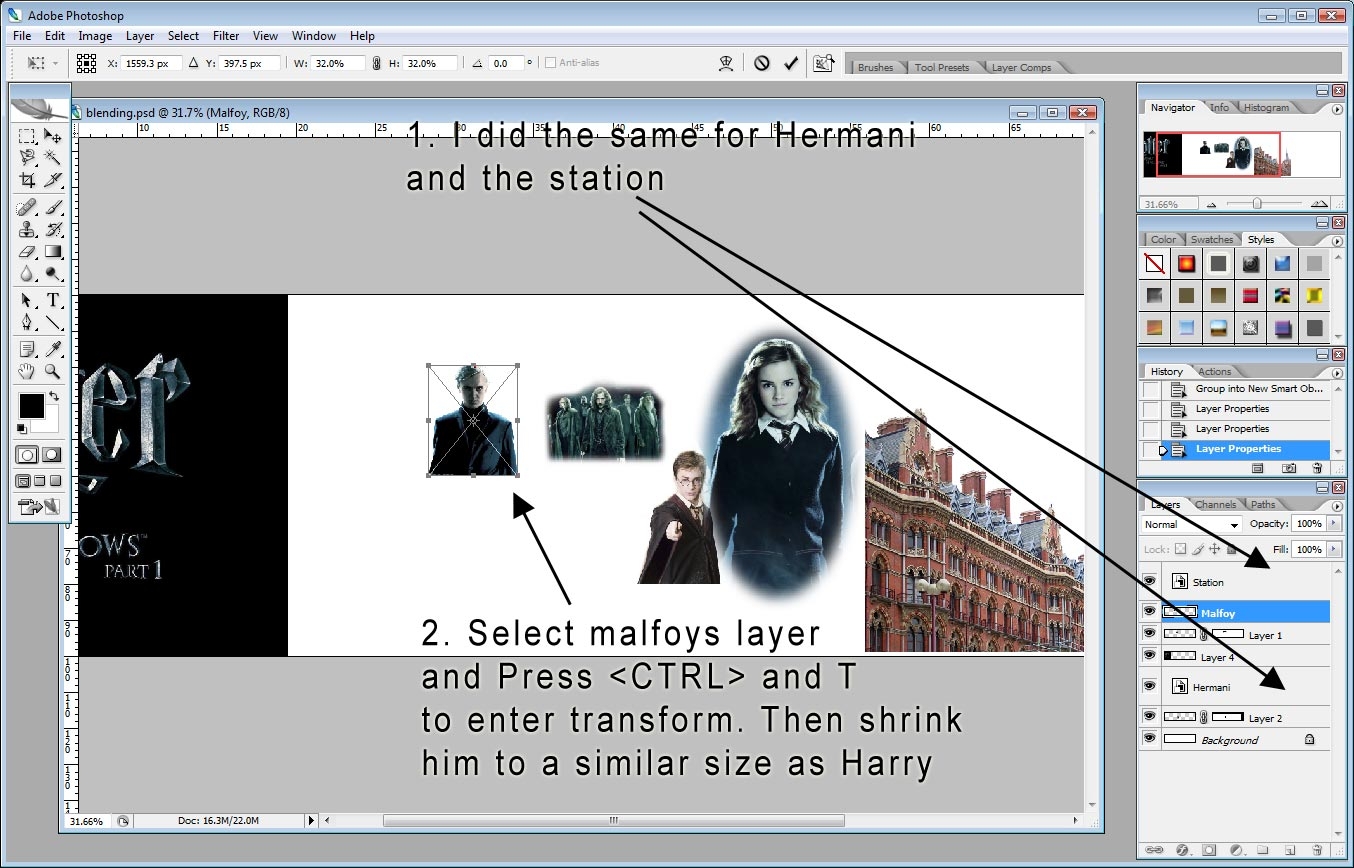Pick the Hand tool
Image resolution: width=1354 pixels, height=868 pixels.
pos(28,371)
